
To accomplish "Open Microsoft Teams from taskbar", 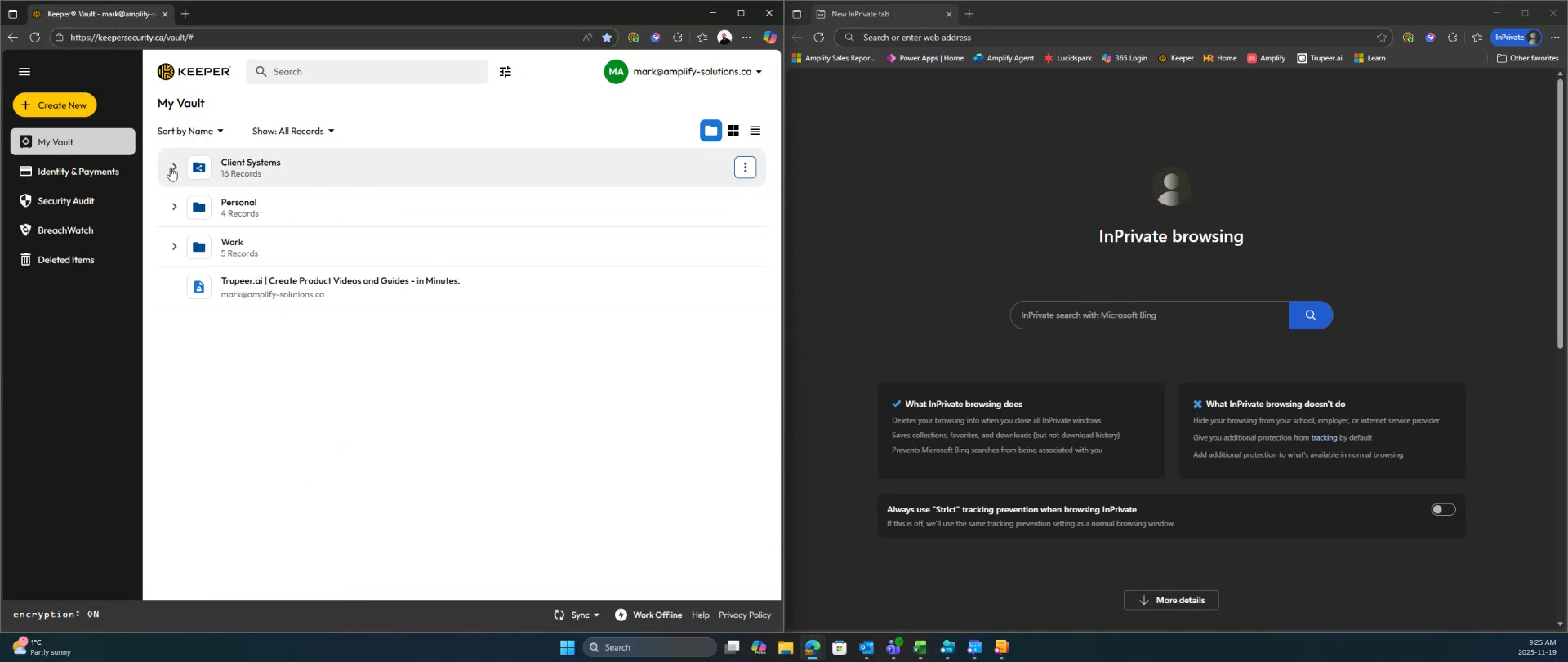I will click(x=893, y=648).
